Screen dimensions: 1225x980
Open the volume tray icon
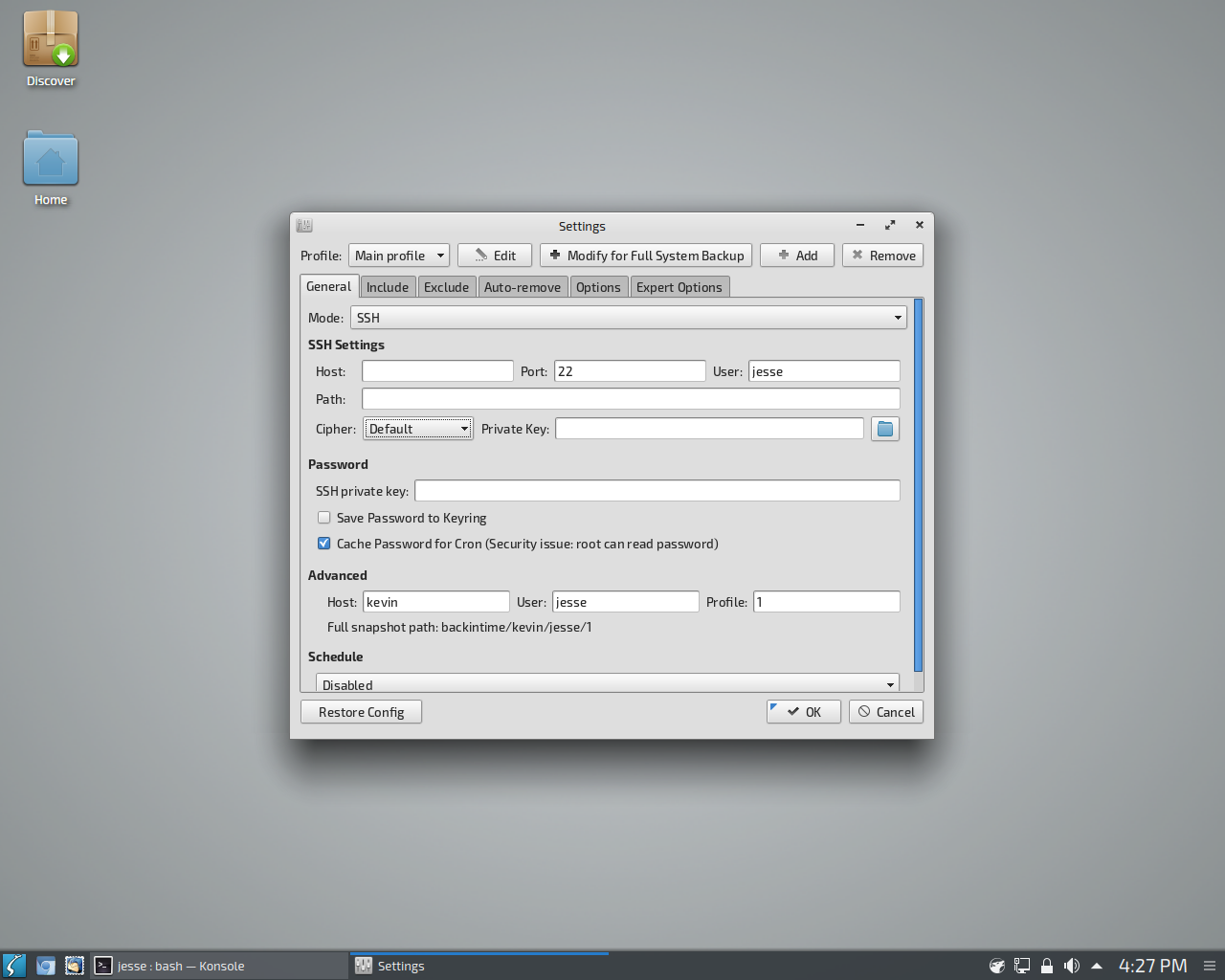(1072, 966)
